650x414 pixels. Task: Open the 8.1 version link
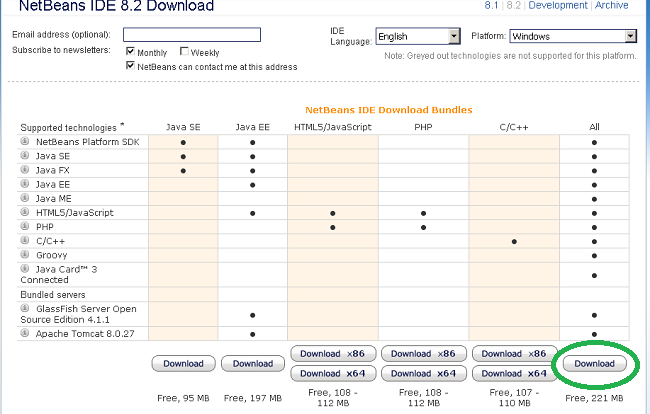(x=491, y=5)
